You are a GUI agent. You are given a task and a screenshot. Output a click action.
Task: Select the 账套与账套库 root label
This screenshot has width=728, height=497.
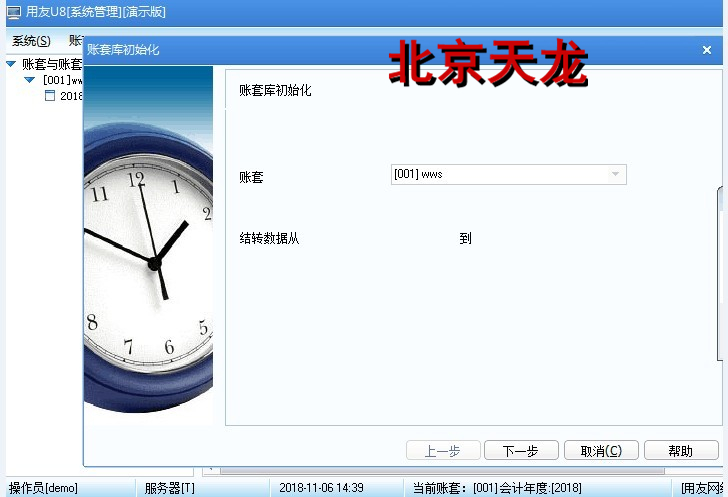click(52, 64)
